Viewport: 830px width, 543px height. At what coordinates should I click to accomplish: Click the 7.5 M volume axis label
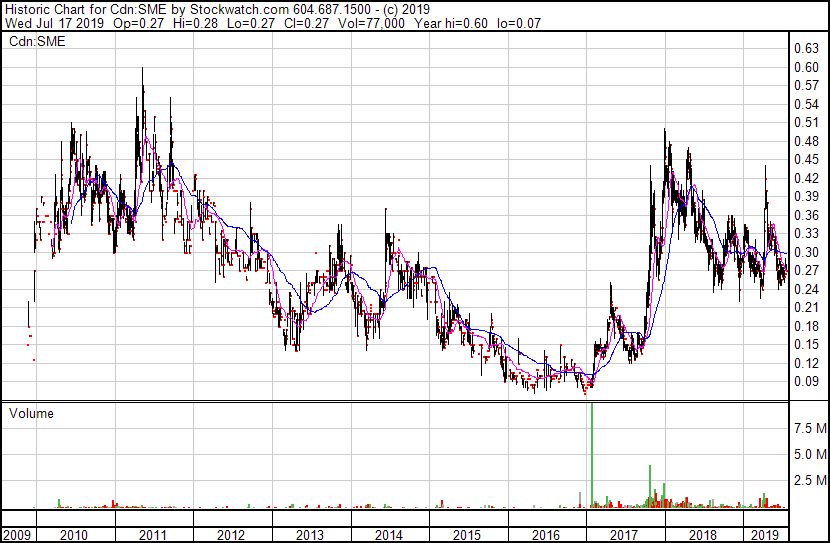click(x=809, y=428)
